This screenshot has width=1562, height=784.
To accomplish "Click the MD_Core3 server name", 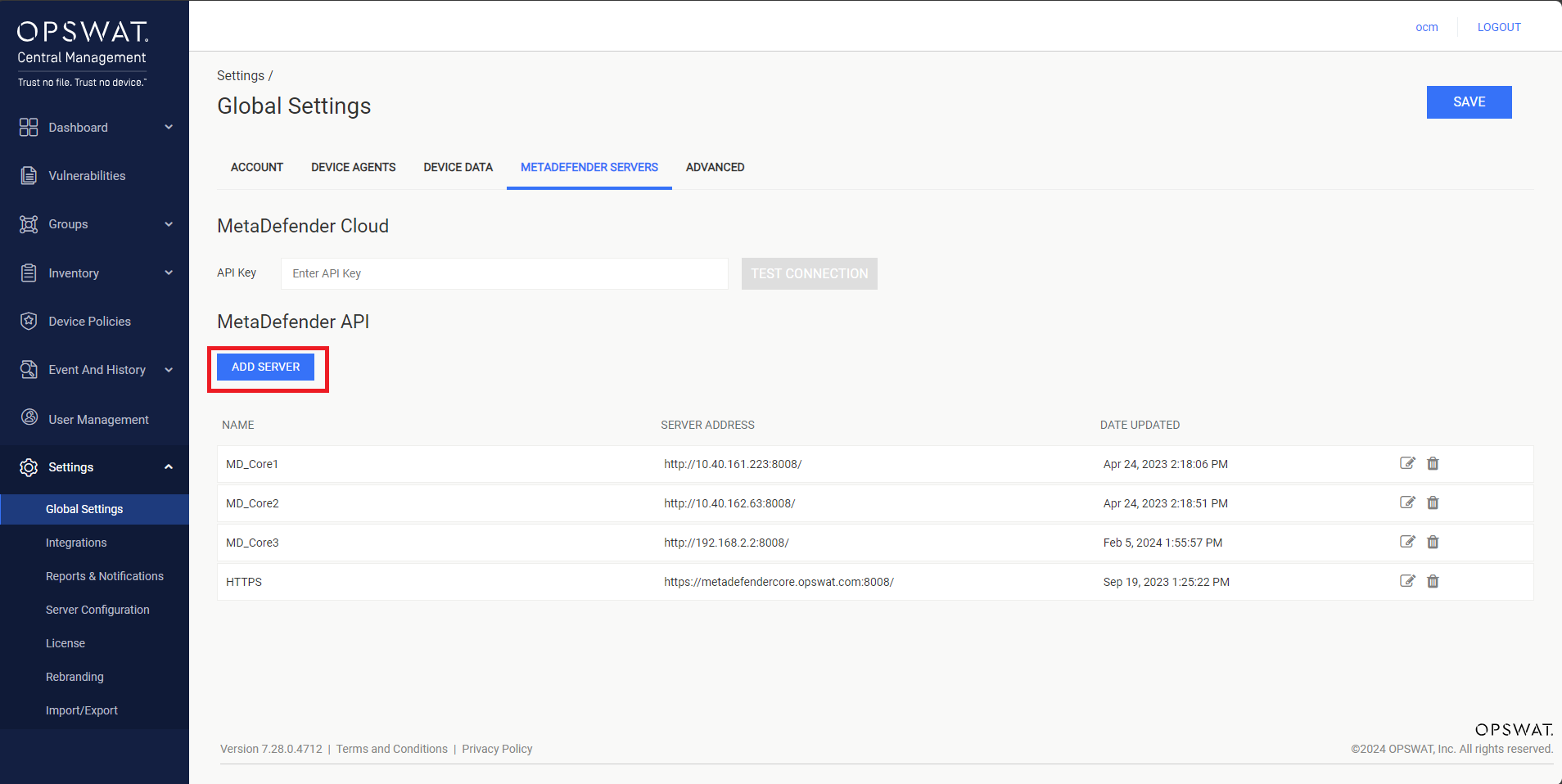I will 252,543.
